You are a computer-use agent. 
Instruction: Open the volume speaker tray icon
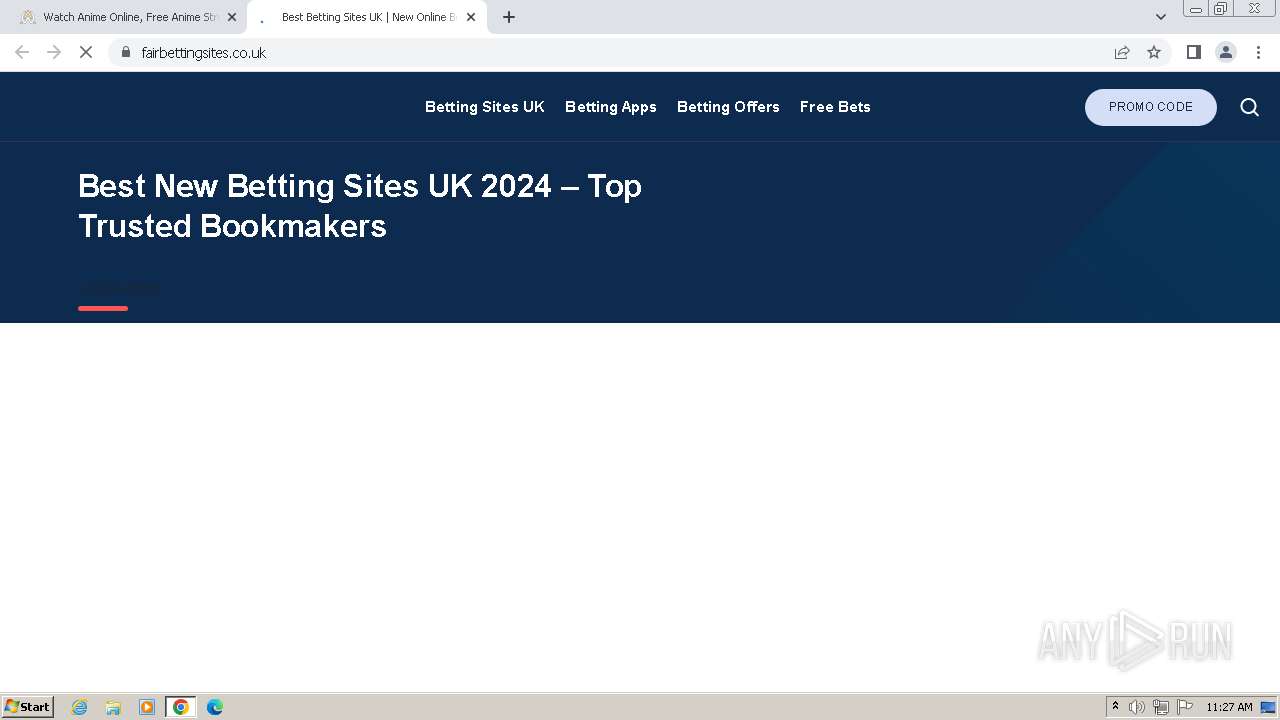pyautogui.click(x=1137, y=707)
